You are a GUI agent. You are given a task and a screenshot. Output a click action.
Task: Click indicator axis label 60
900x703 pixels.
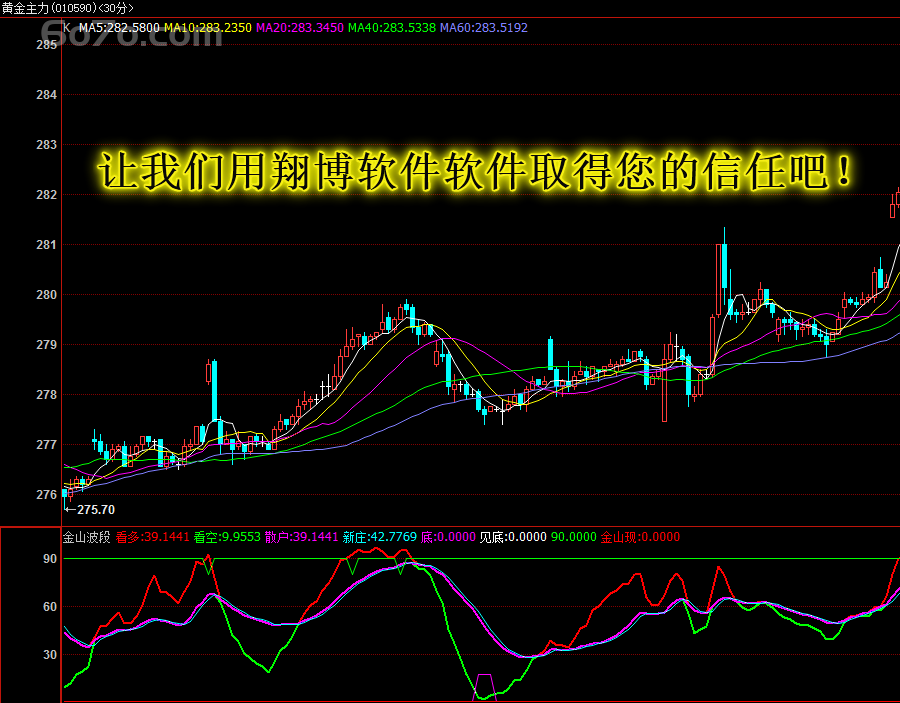point(50,607)
